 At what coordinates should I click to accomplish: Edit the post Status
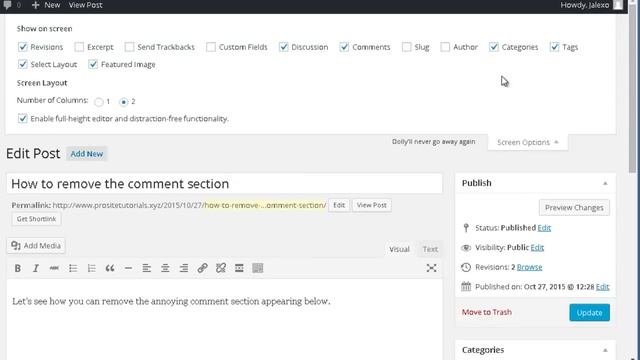544,228
